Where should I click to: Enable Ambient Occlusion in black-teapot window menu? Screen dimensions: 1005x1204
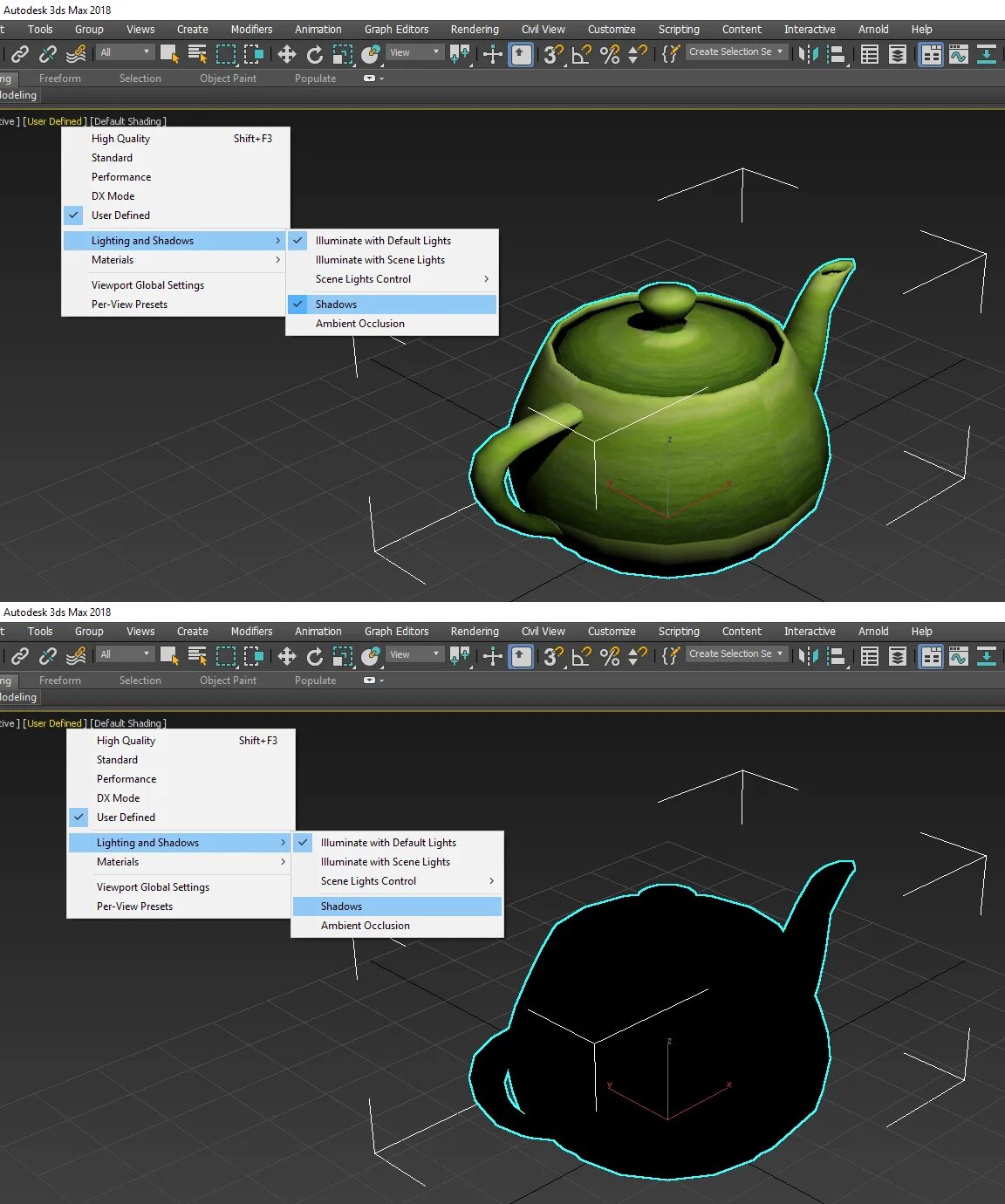(398, 926)
